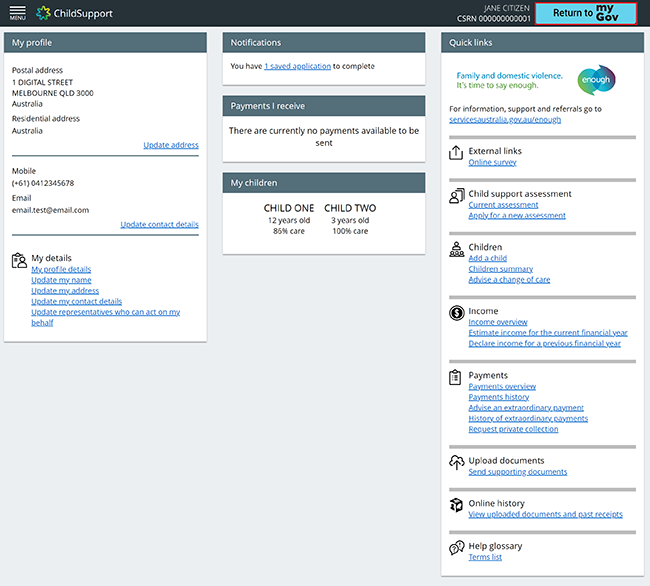Open My profile details link
The width and height of the screenshot is (650, 586).
coord(61,269)
